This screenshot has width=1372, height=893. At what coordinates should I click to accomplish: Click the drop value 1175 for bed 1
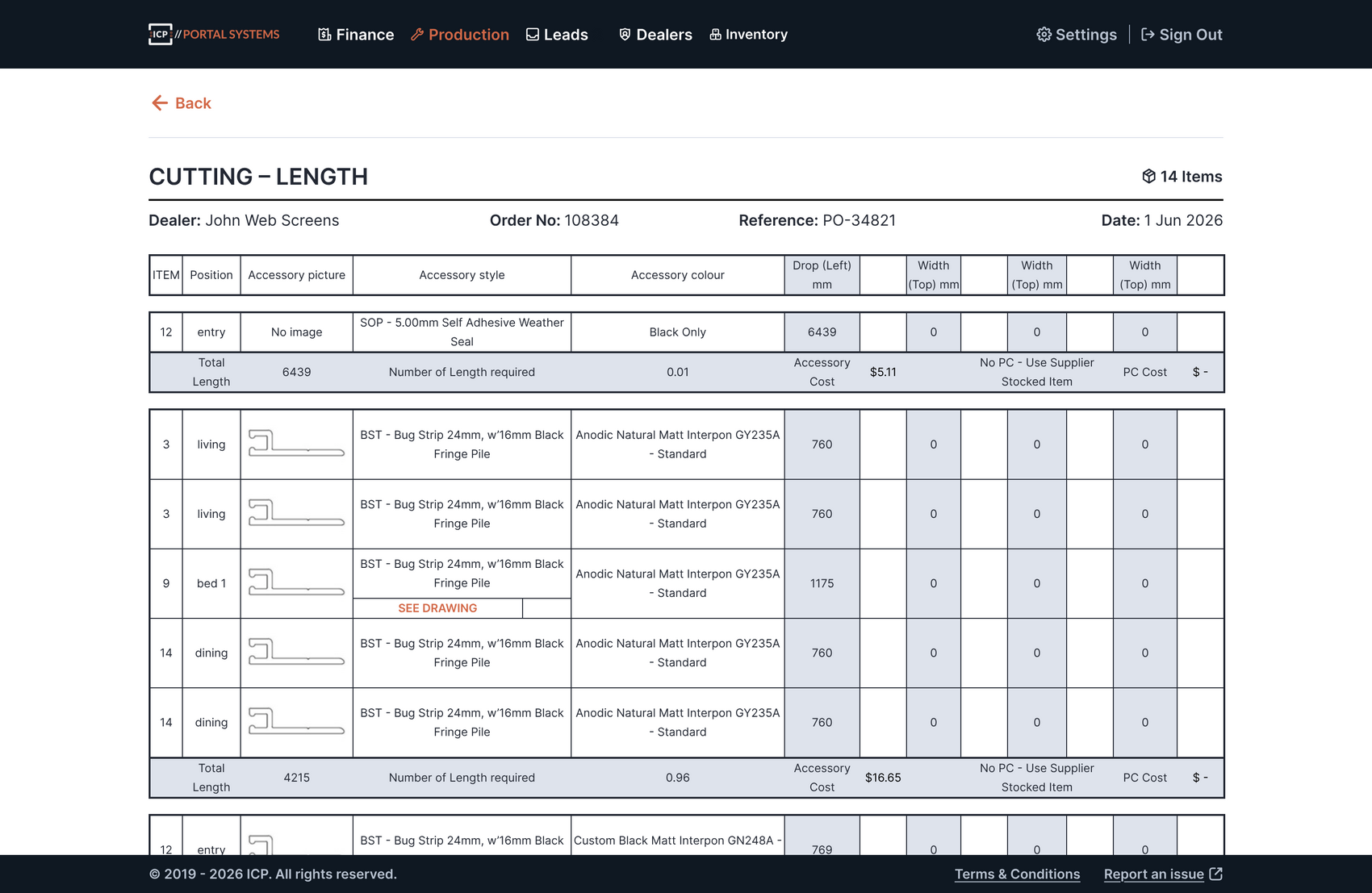[822, 583]
